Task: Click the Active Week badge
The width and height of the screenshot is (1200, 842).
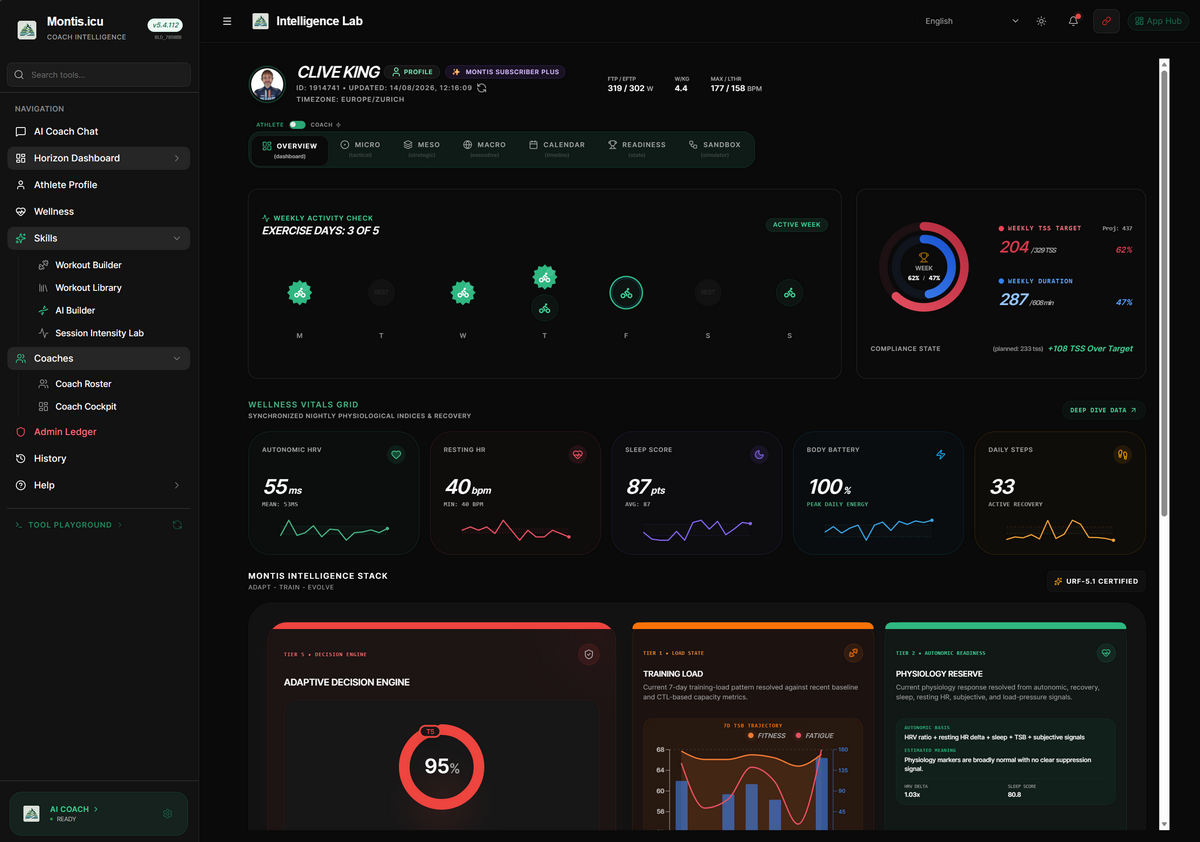Action: [796, 225]
